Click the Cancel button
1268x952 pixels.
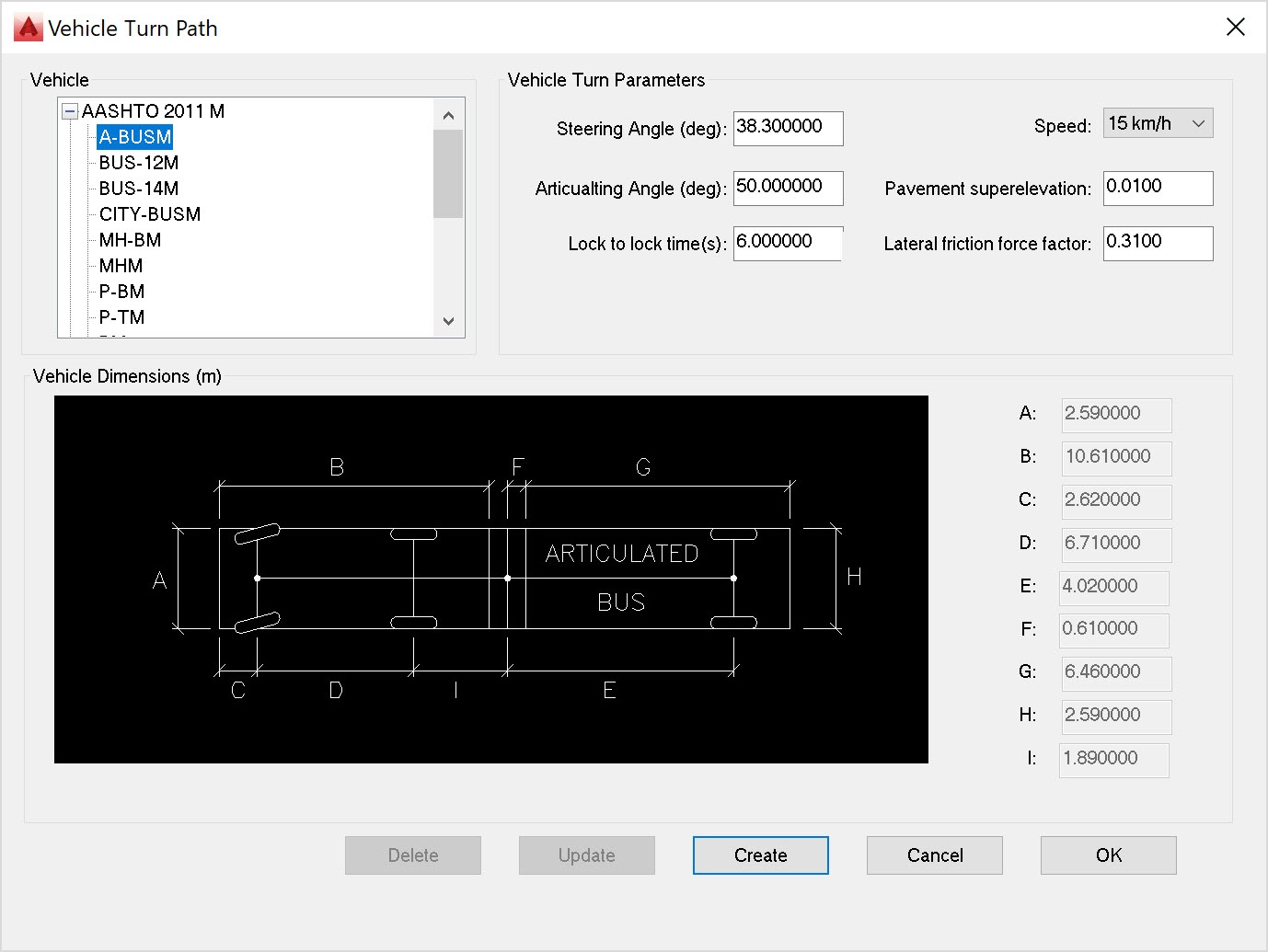click(x=935, y=855)
